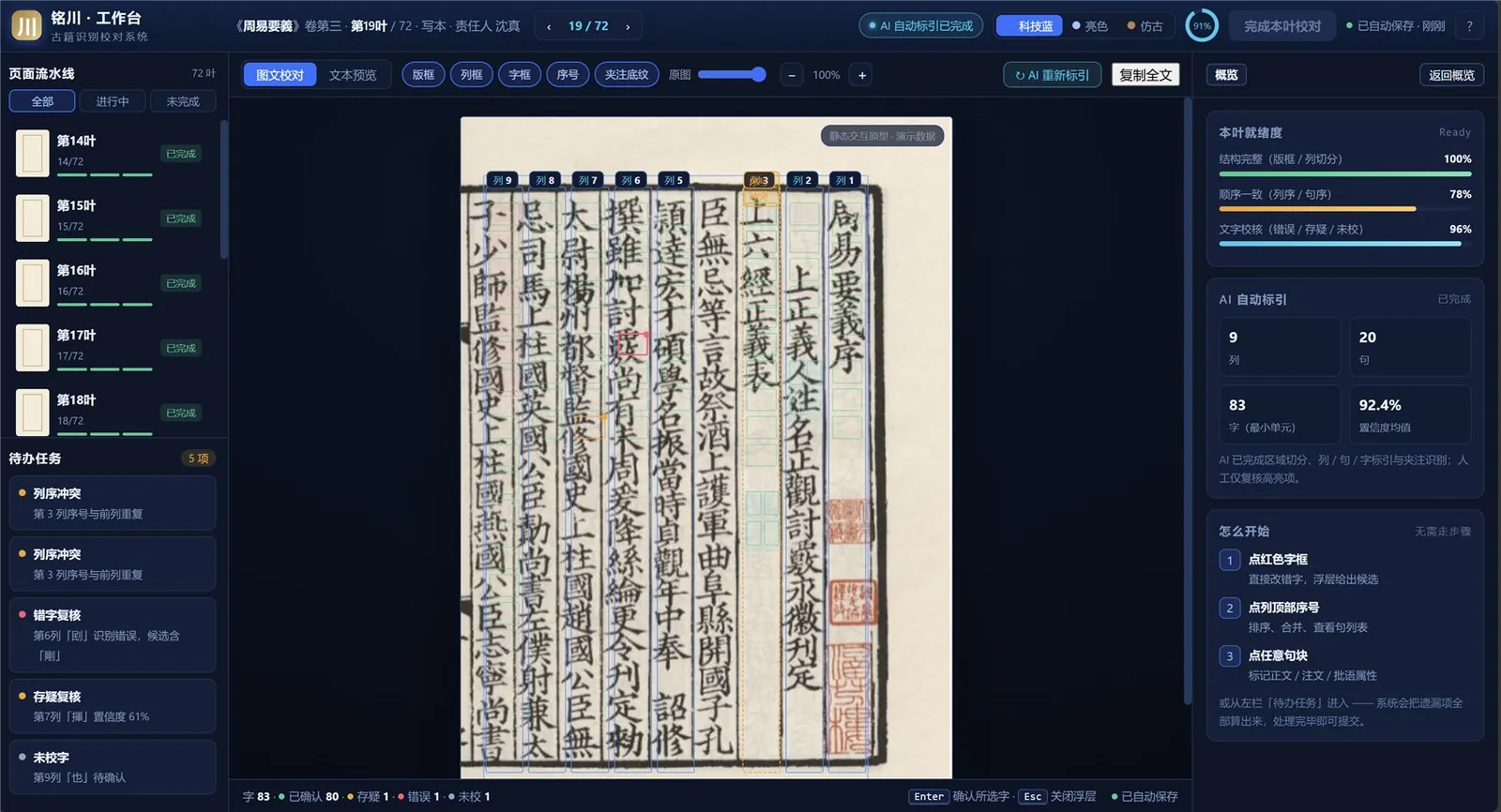Zoom in with the plus button

tap(862, 75)
